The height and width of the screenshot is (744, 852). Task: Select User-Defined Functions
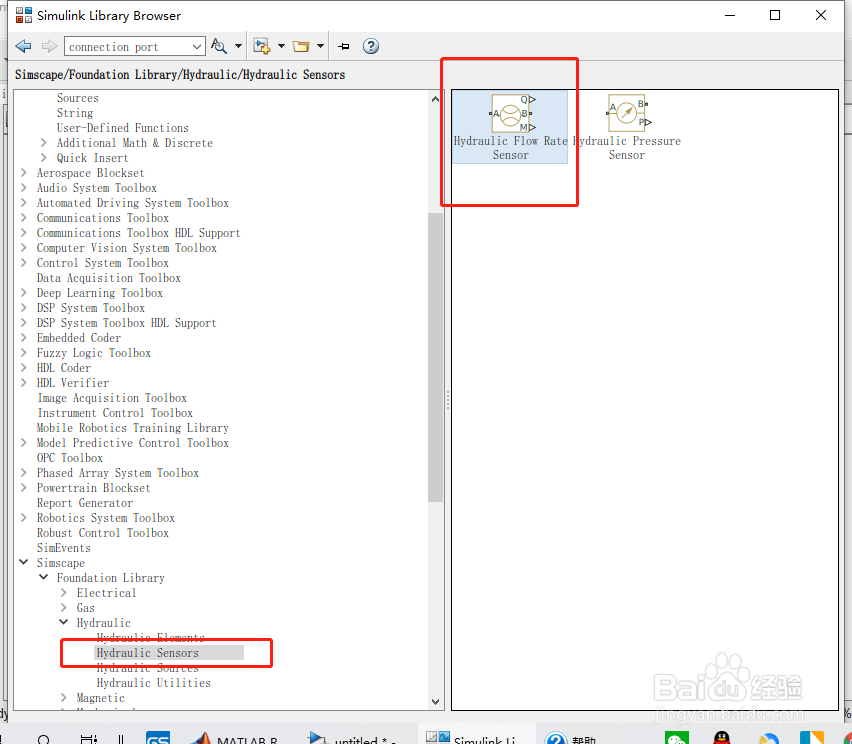(x=123, y=128)
